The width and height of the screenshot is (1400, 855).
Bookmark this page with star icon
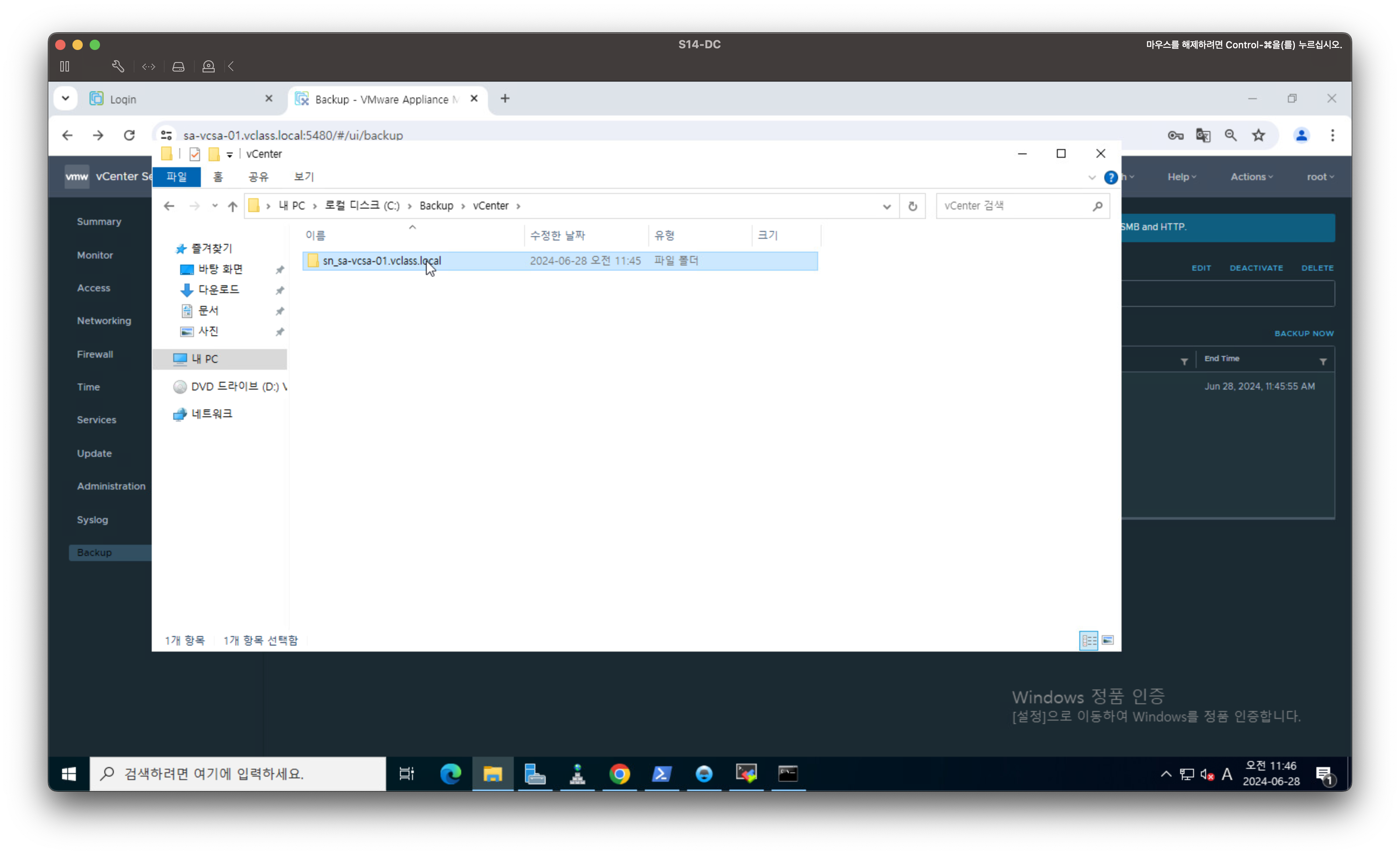pyautogui.click(x=1259, y=135)
